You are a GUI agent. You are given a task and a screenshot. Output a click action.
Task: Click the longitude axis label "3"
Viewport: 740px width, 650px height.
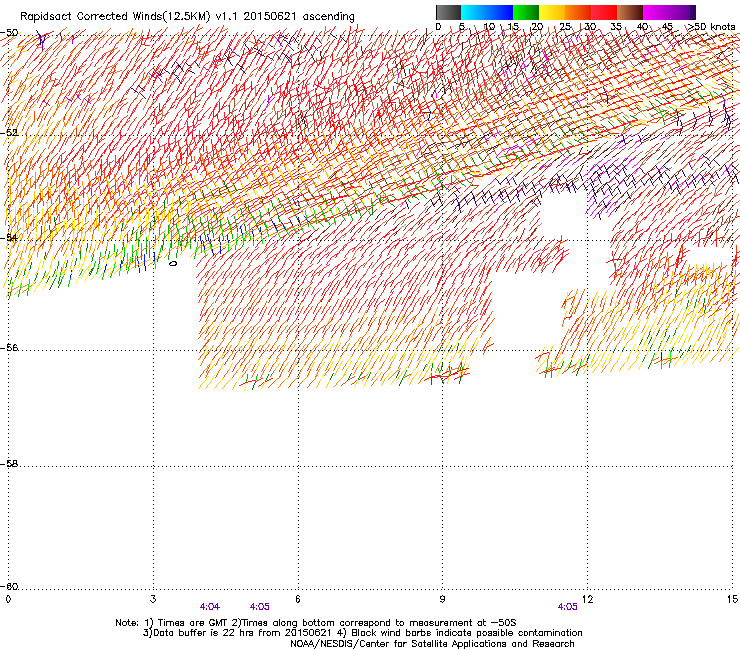153,599
